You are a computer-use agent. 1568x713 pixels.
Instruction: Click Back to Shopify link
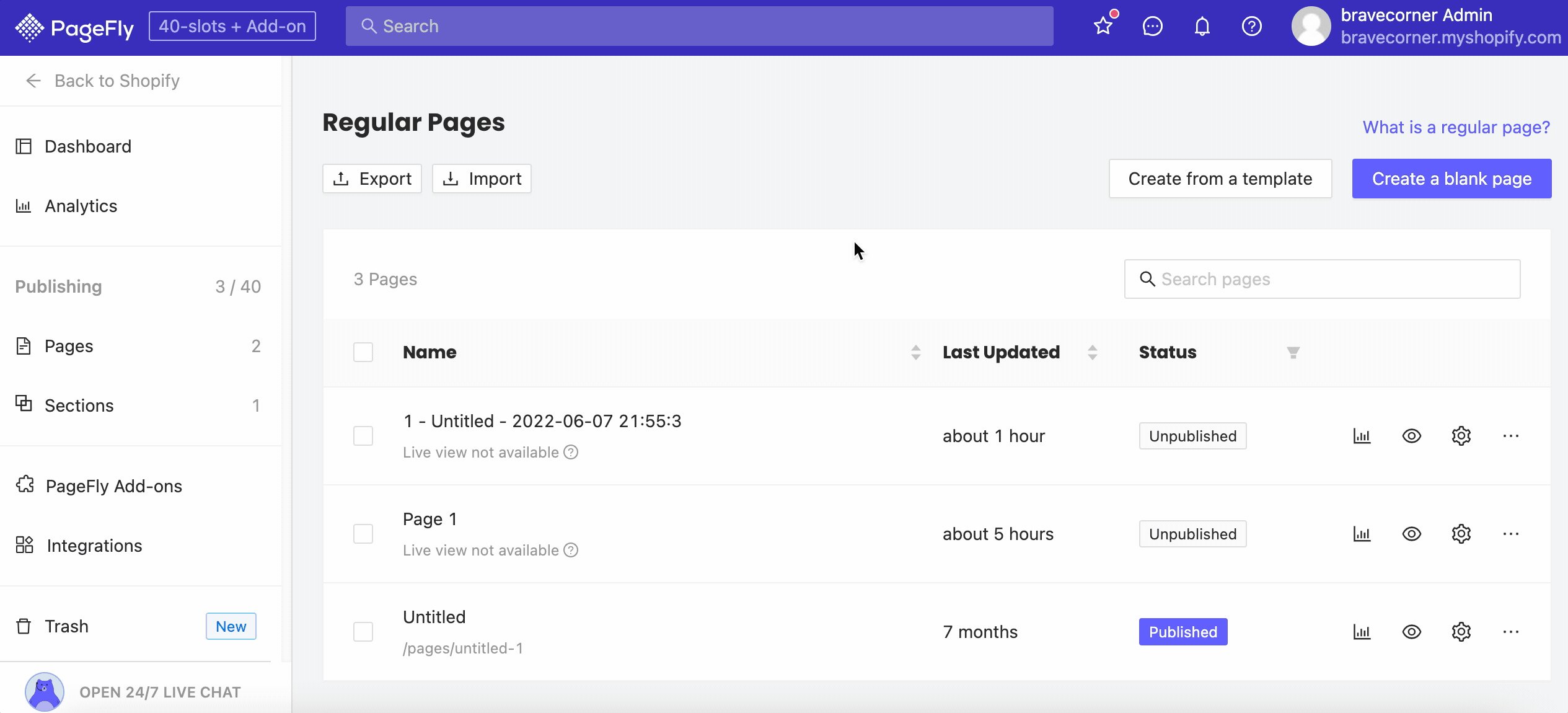point(117,81)
